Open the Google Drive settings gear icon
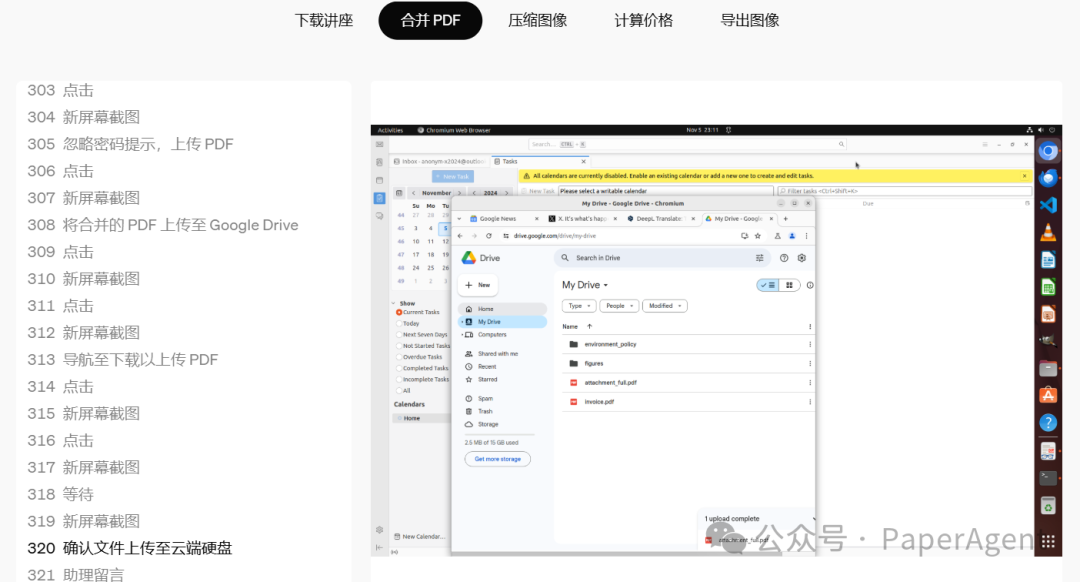The height and width of the screenshot is (582, 1080). tap(801, 258)
